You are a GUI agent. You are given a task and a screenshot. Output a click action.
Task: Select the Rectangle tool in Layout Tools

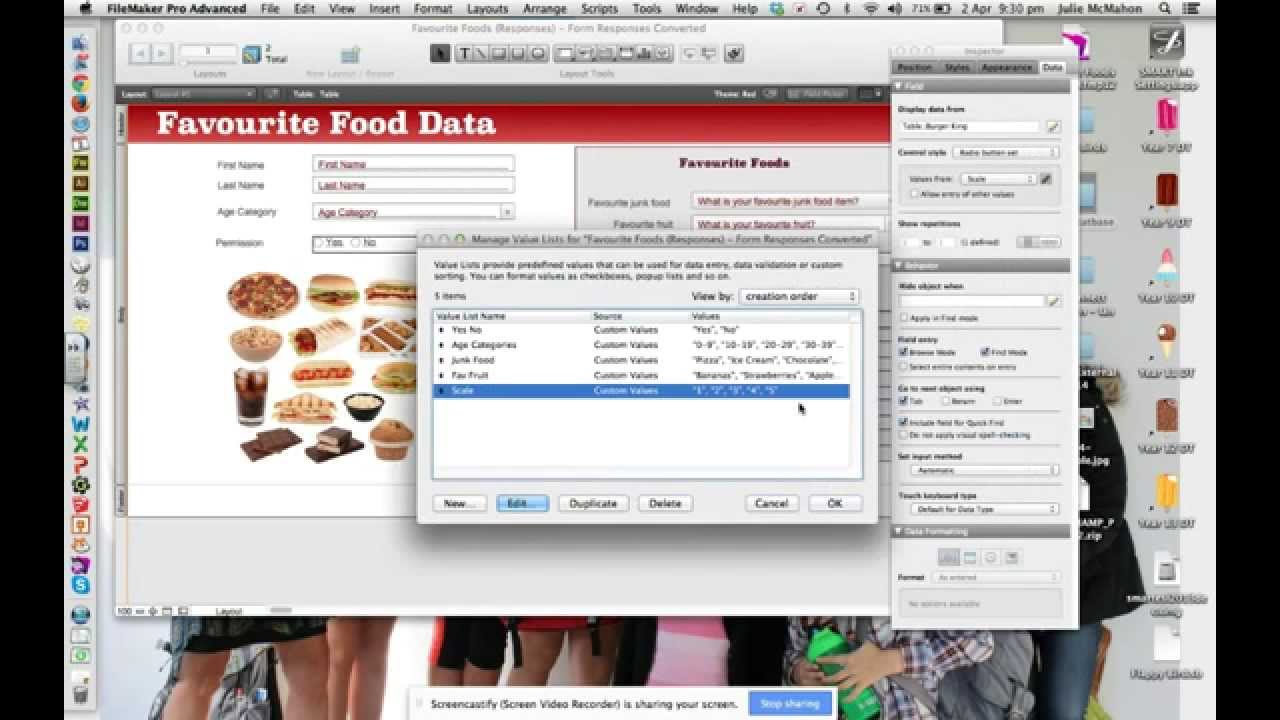501,54
